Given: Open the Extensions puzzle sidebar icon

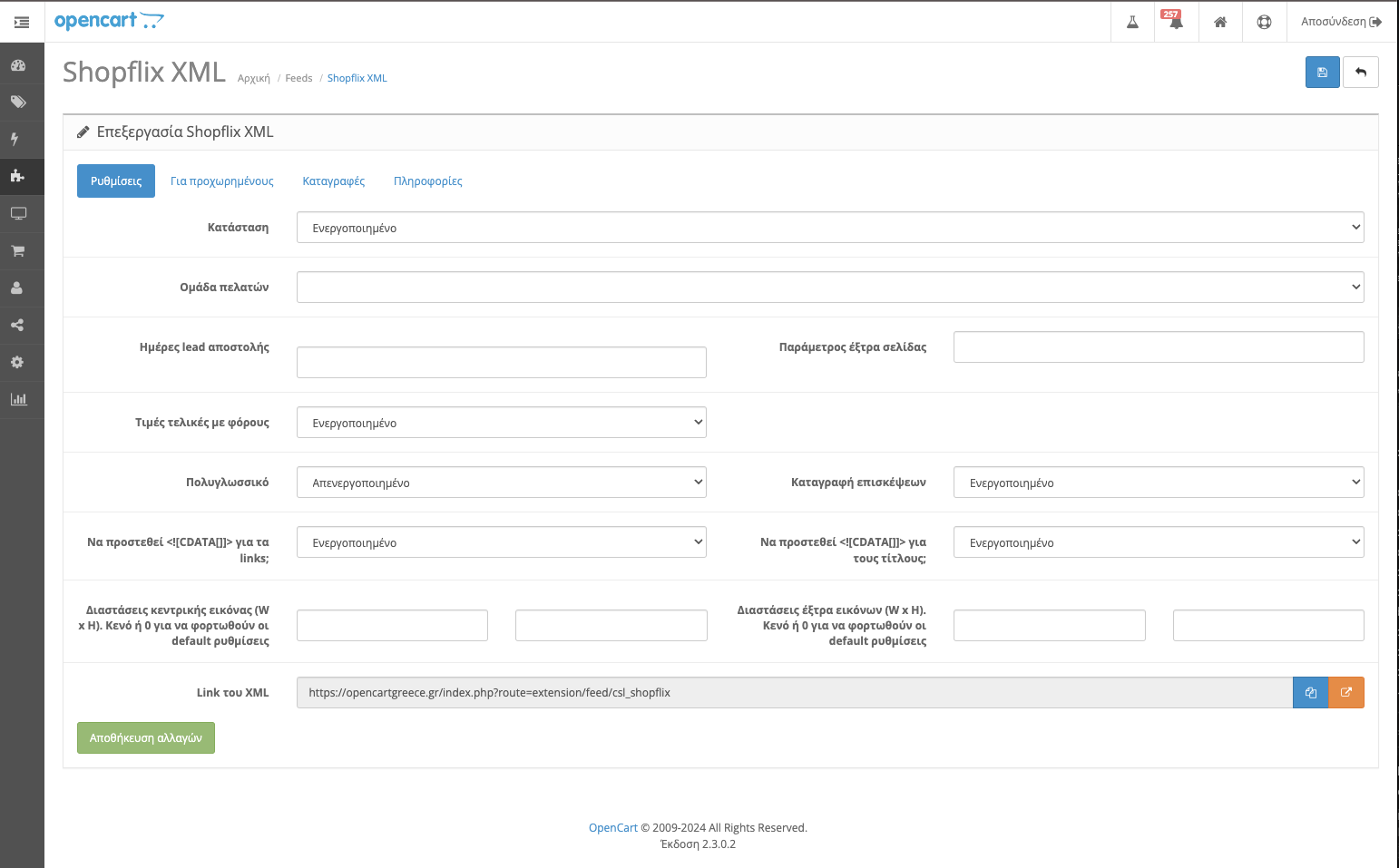Looking at the screenshot, I should pyautogui.click(x=18, y=177).
